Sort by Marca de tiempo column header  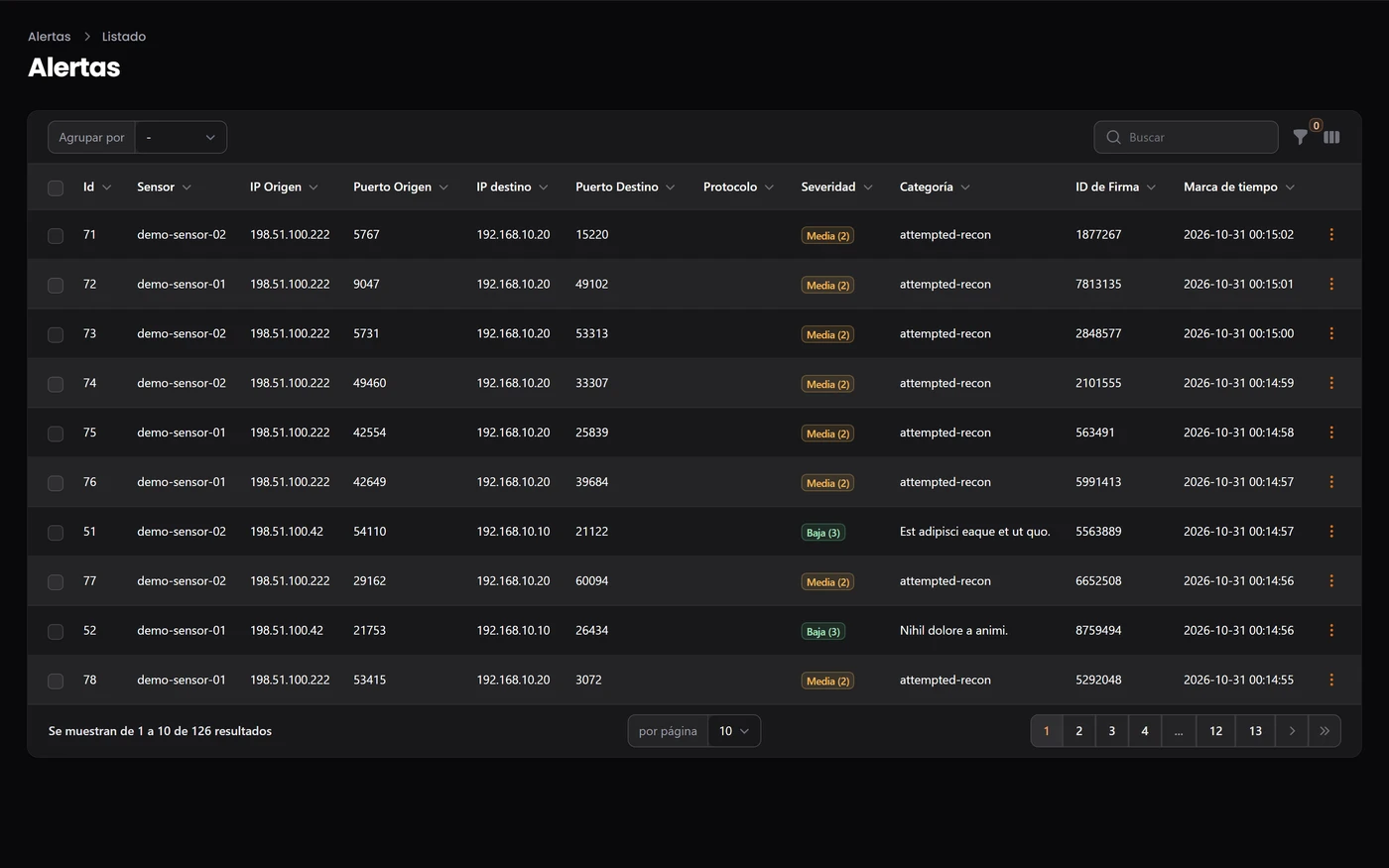tap(1239, 187)
